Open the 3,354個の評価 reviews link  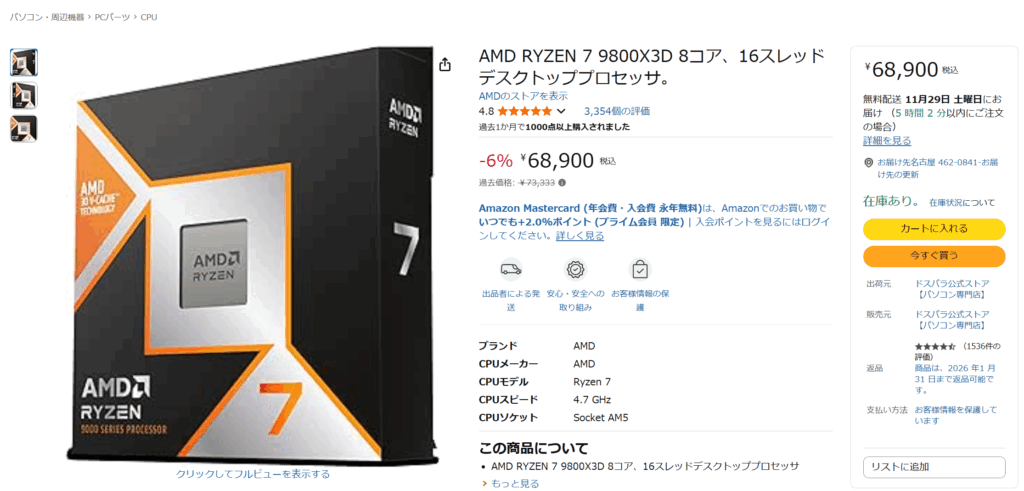[x=616, y=111]
